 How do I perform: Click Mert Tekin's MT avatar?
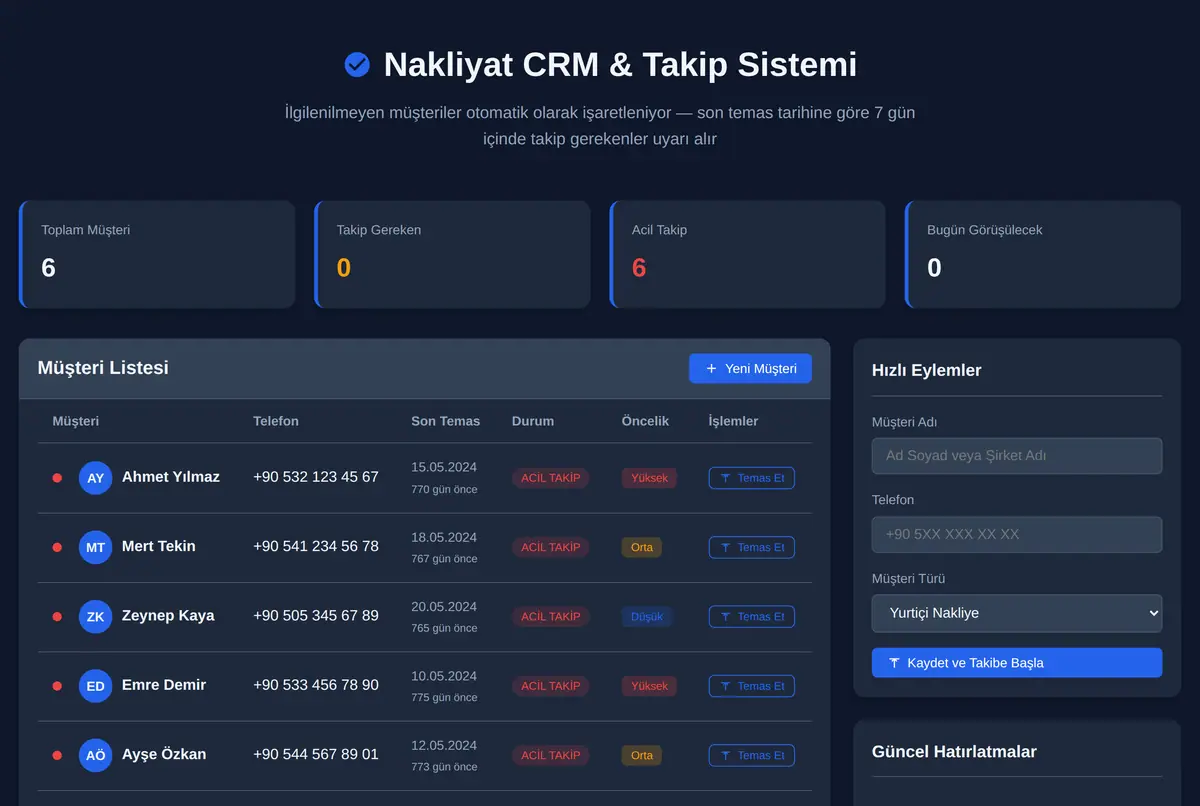tap(96, 547)
